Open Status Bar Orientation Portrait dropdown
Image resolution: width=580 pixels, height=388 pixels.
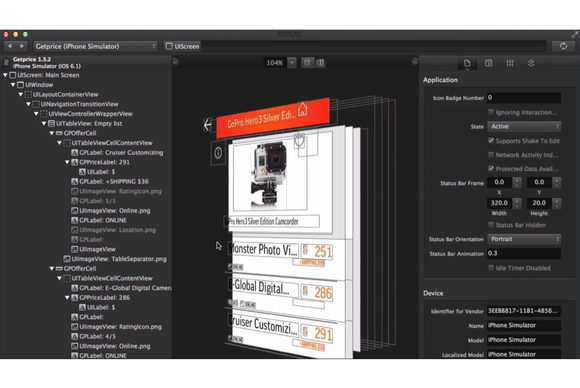[x=524, y=239]
